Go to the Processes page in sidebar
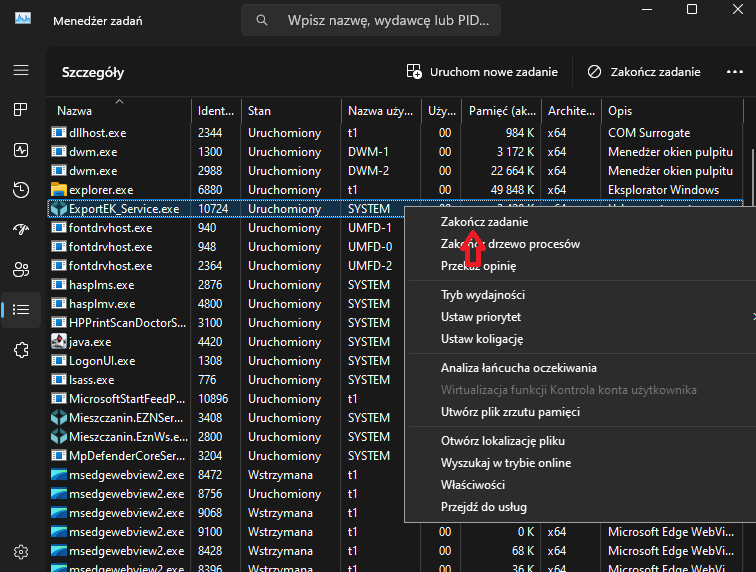 coord(20,109)
